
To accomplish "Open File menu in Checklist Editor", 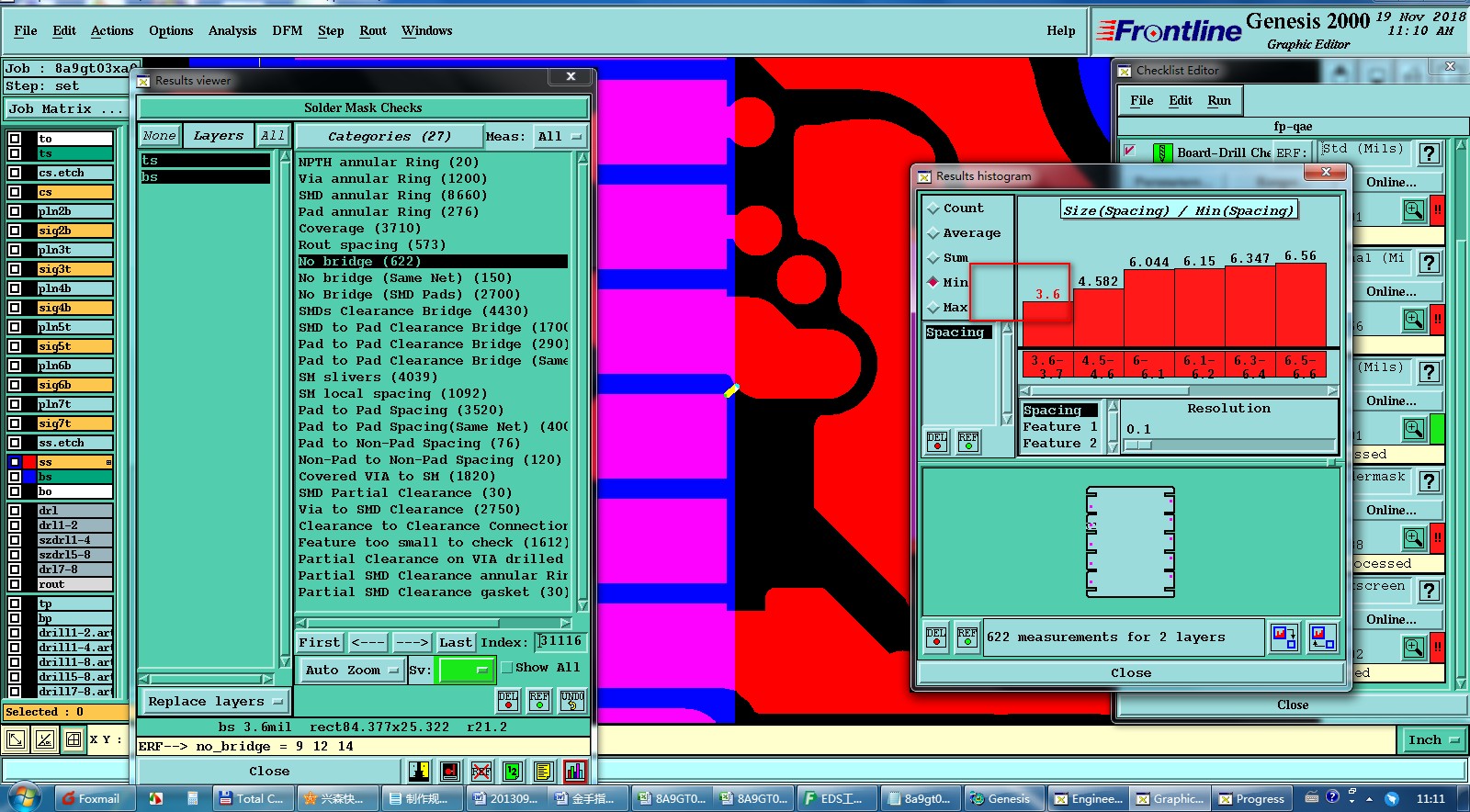I will (x=1142, y=100).
